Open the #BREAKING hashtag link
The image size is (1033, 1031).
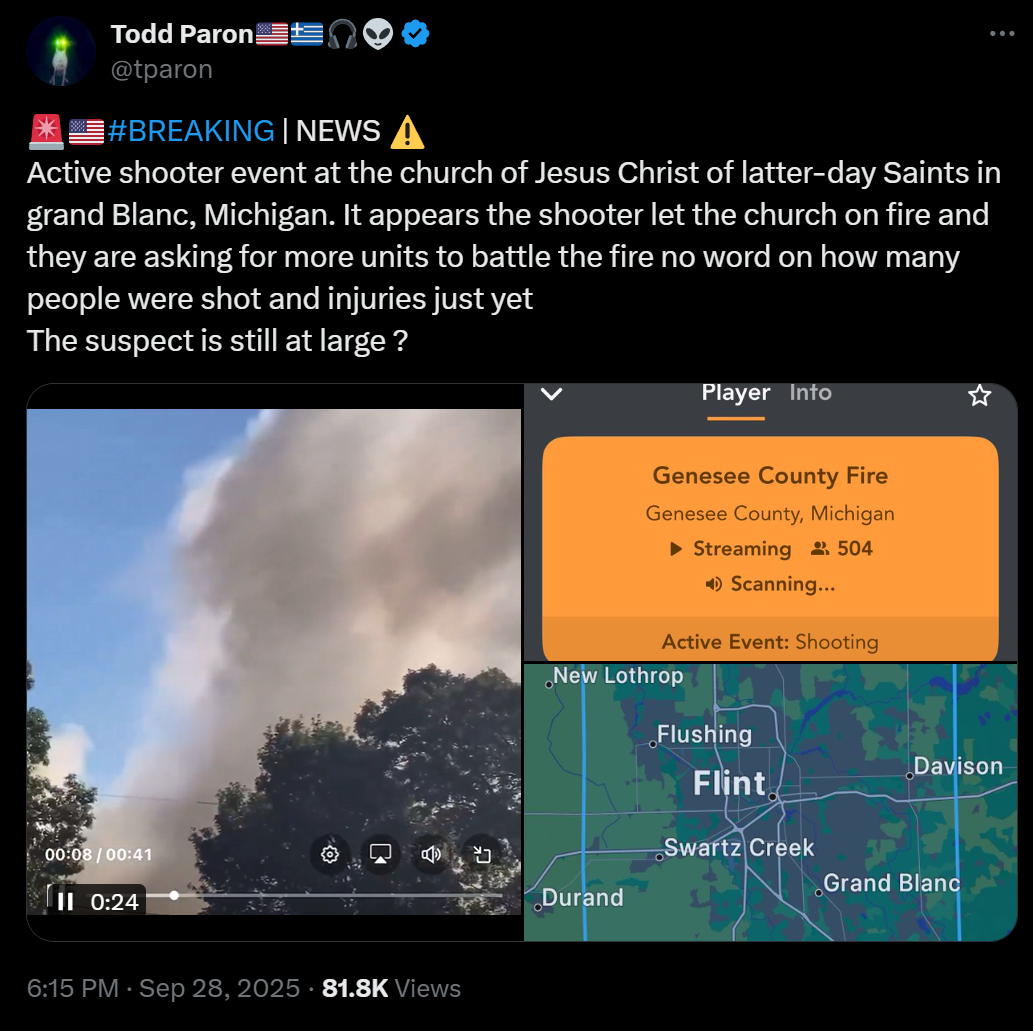191,131
